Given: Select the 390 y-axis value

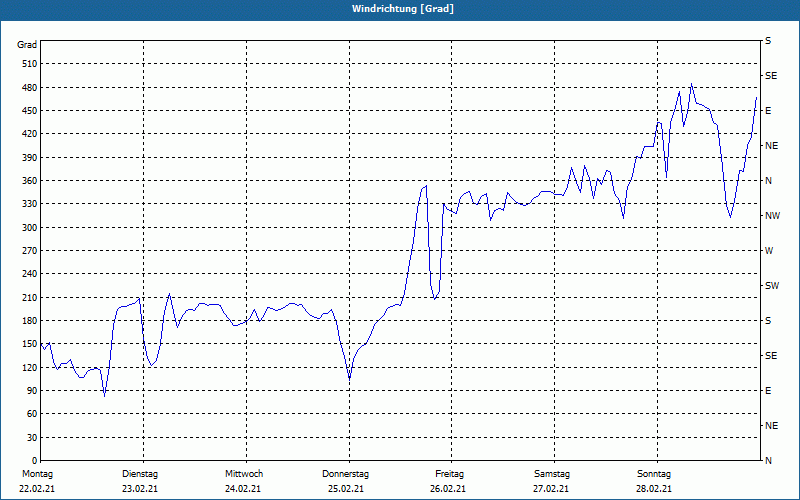Looking at the screenshot, I should pyautogui.click(x=30, y=157).
